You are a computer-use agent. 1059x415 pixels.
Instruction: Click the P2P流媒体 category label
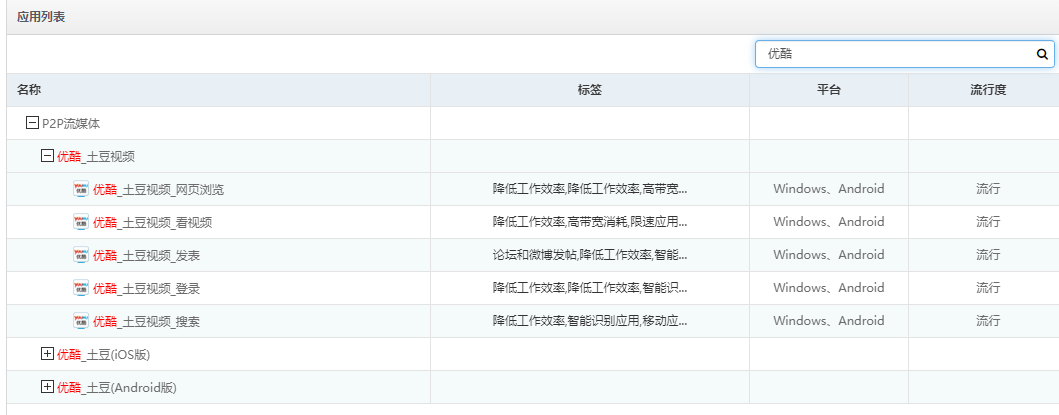point(72,124)
